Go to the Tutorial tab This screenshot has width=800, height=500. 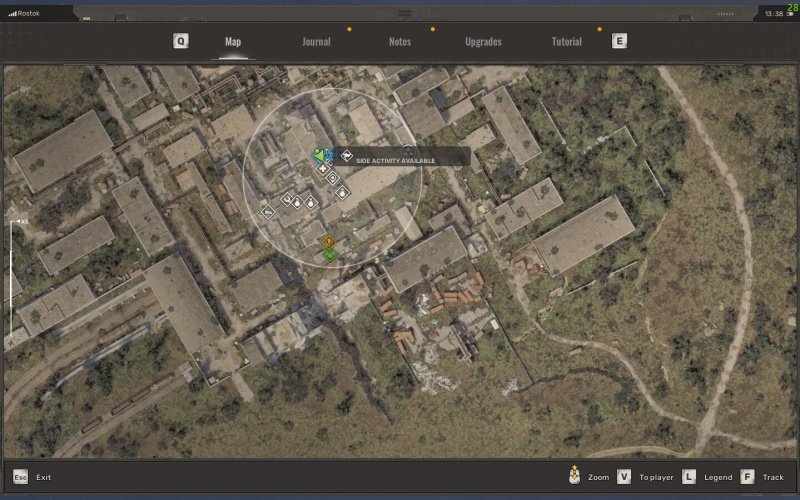[x=567, y=42]
